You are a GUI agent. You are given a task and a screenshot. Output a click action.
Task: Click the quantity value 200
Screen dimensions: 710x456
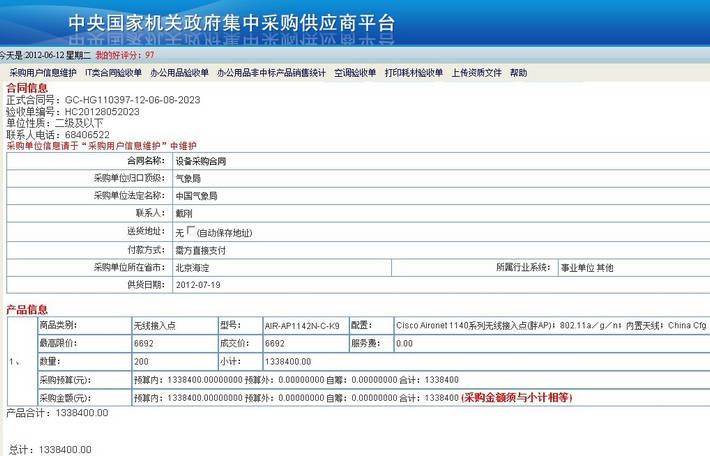tap(141, 361)
